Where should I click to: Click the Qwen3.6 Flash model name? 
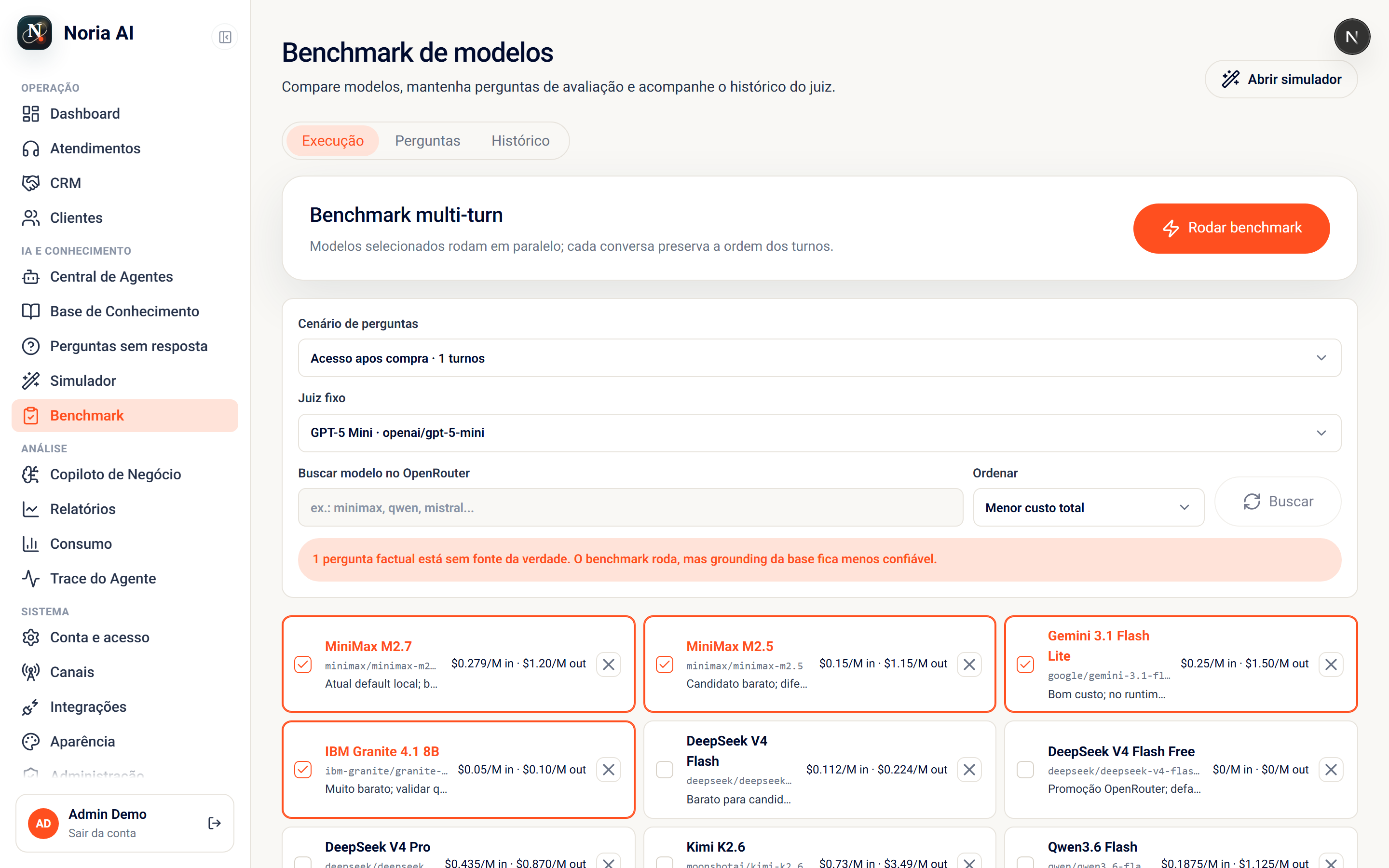point(1092,847)
